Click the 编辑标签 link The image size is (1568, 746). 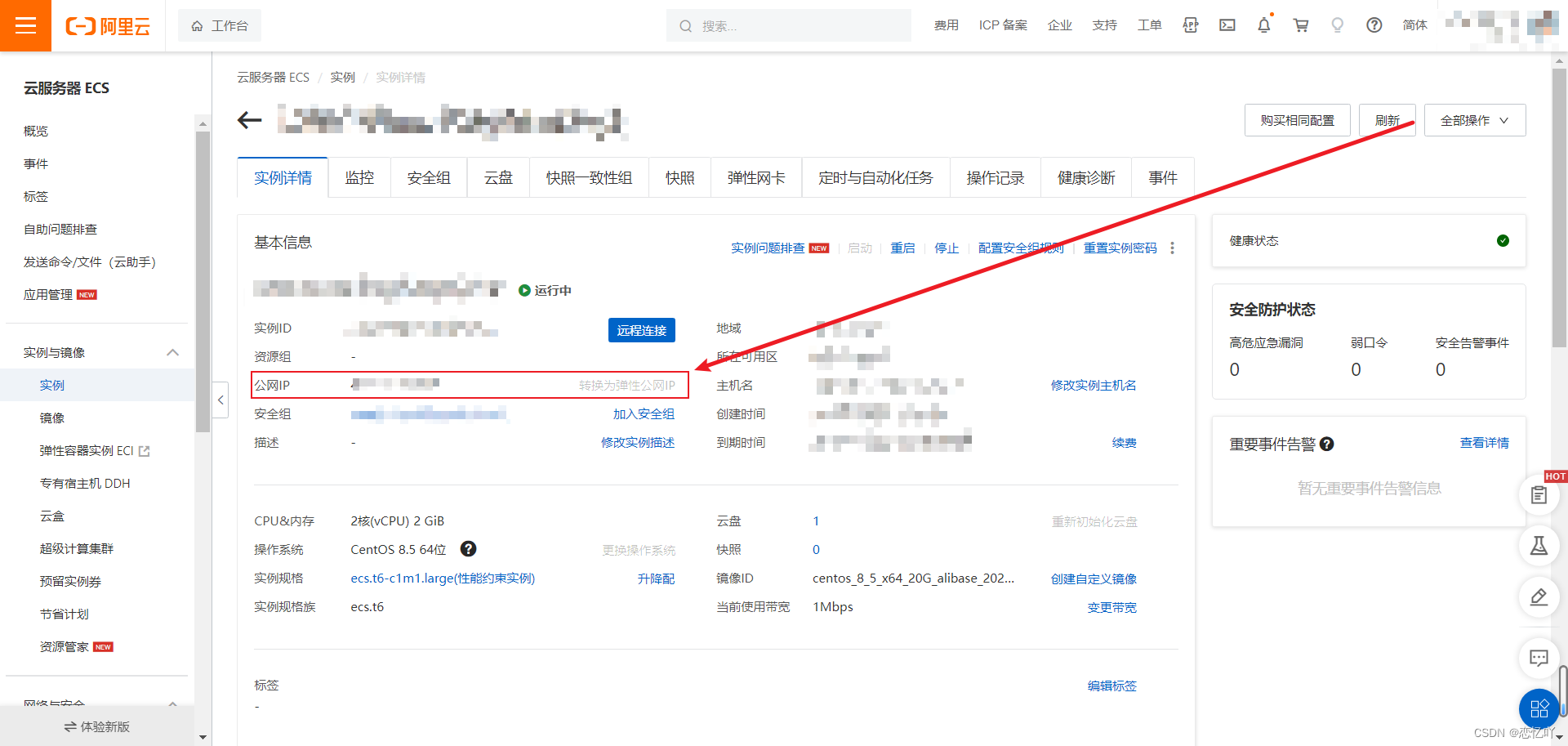[x=1111, y=686]
